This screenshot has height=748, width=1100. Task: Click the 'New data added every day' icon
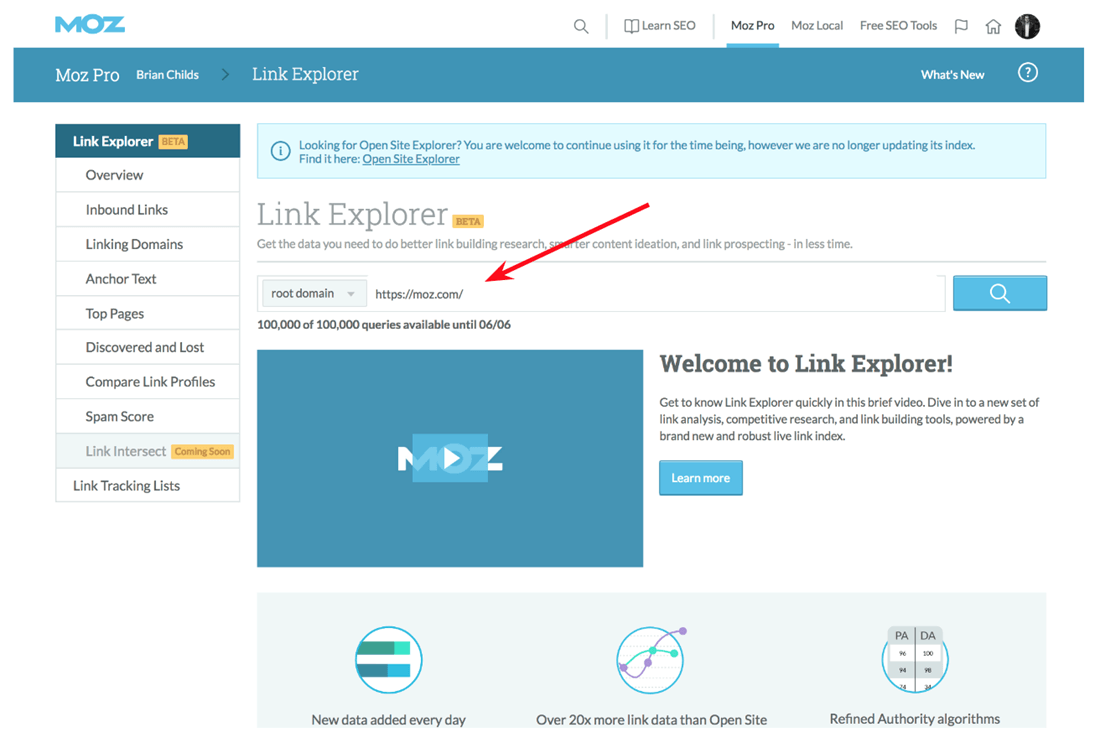[389, 660]
